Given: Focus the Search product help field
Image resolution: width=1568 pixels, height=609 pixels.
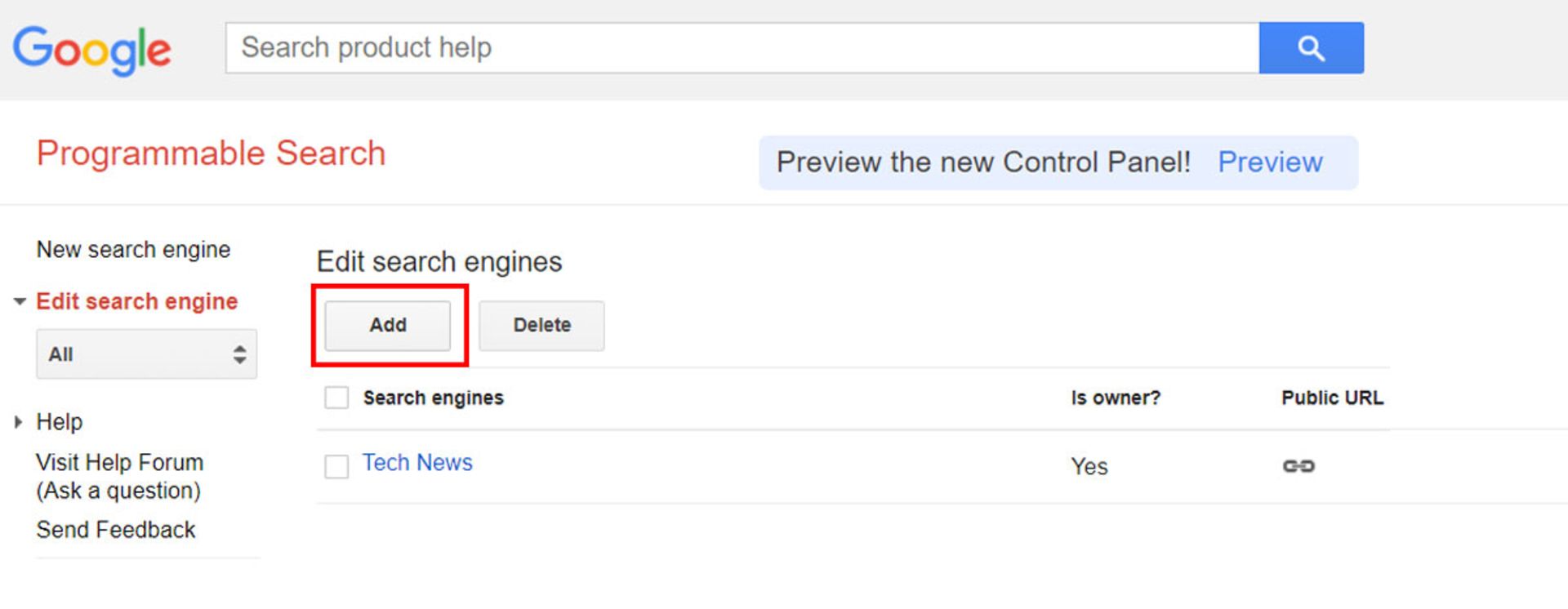Looking at the screenshot, I should pos(742,48).
